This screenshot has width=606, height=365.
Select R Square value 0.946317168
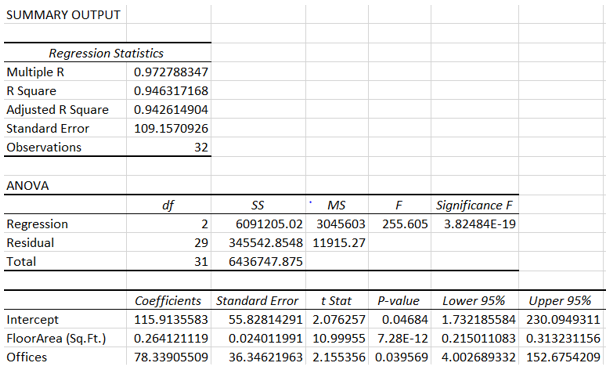[171, 91]
